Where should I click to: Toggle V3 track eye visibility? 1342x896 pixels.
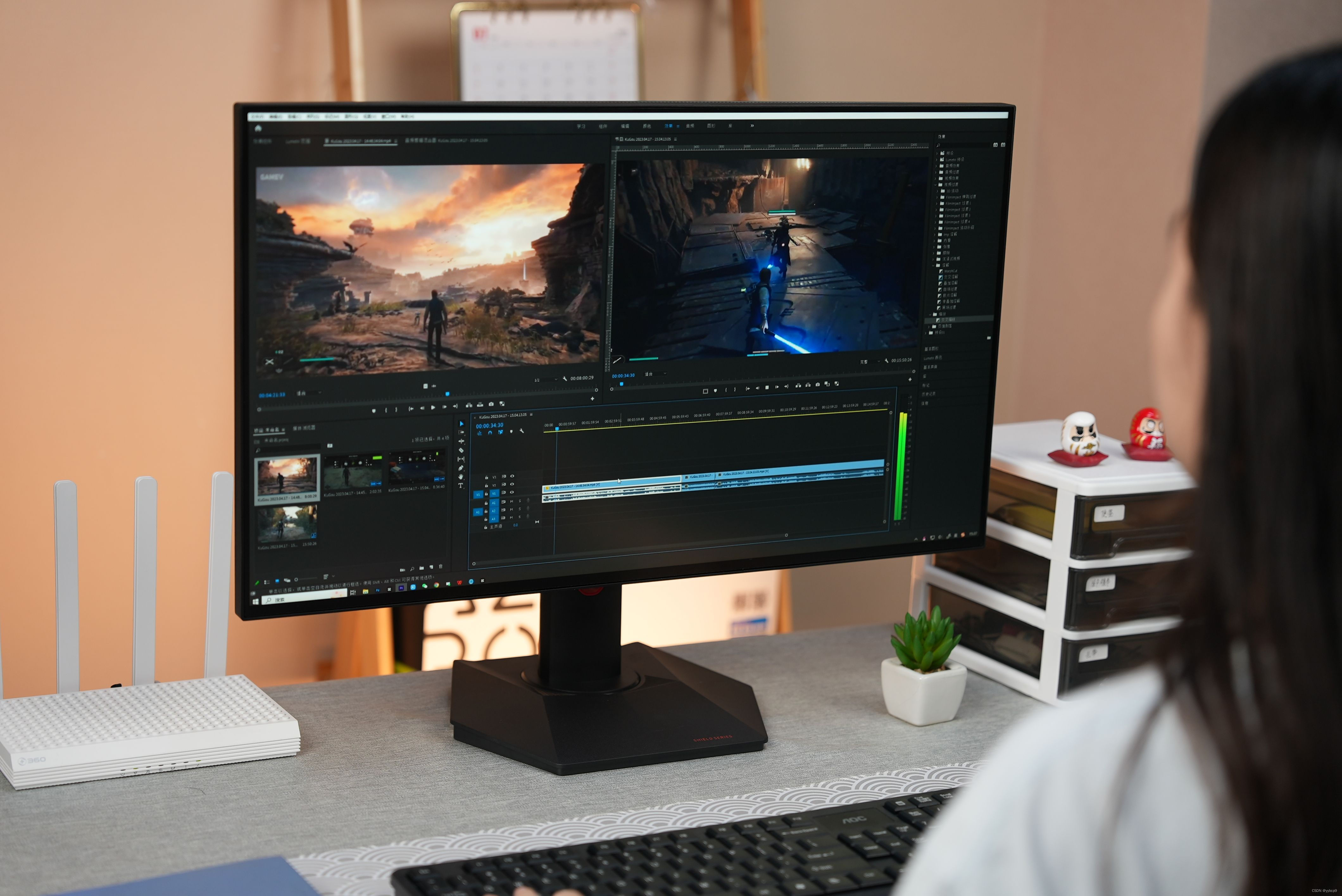[512, 476]
